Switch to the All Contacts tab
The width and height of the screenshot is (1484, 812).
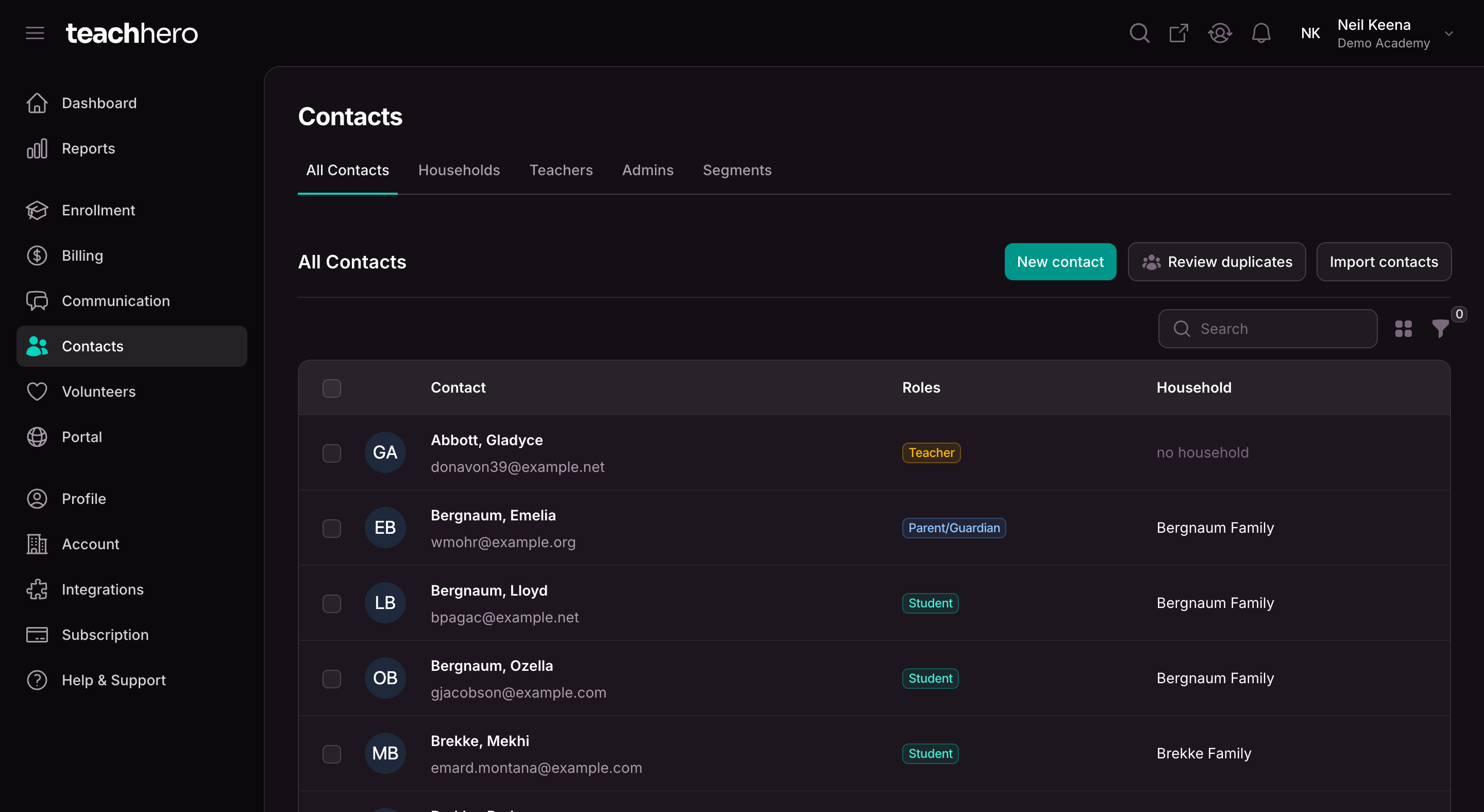(x=347, y=171)
